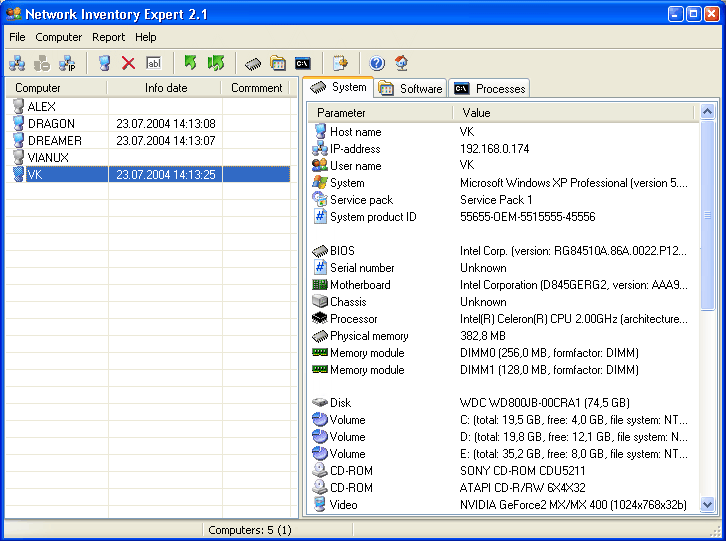Viewport: 726px width, 541px height.
Task: Click the User name row users icon
Action: pyautogui.click(x=320, y=165)
